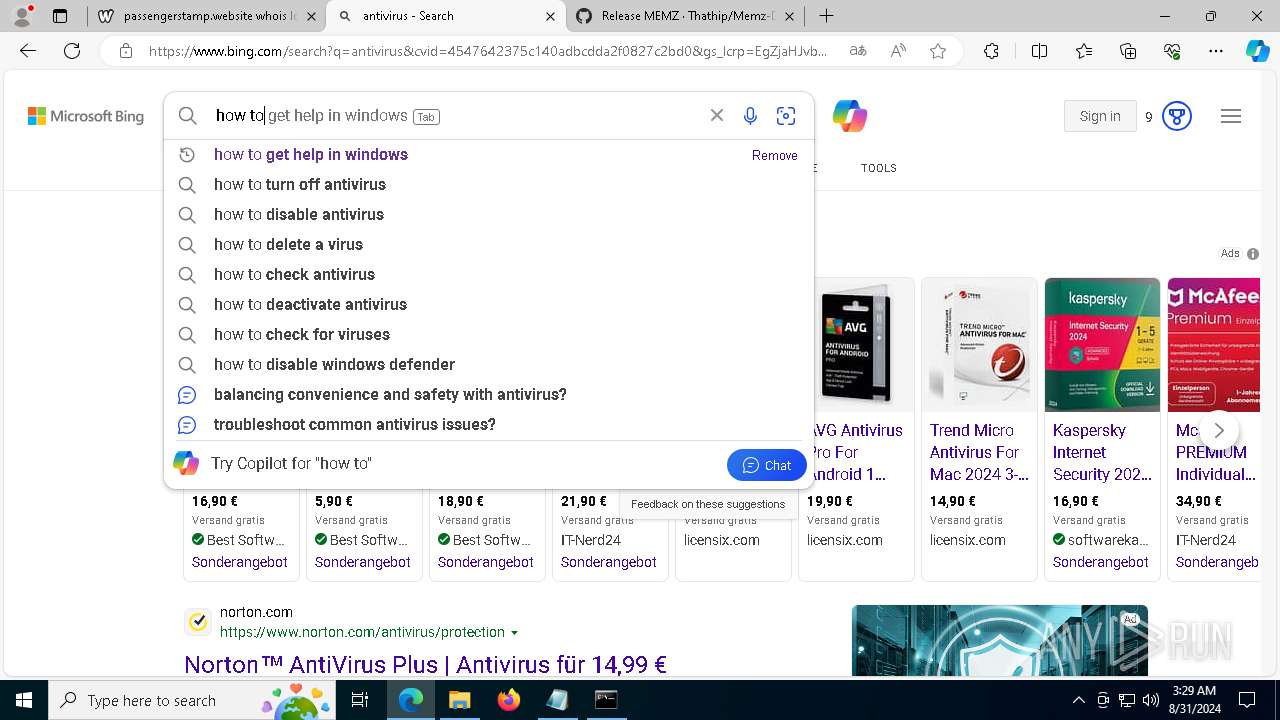Open the AVG Antivirus Pro ad image
The height and width of the screenshot is (720, 1280).
856,345
